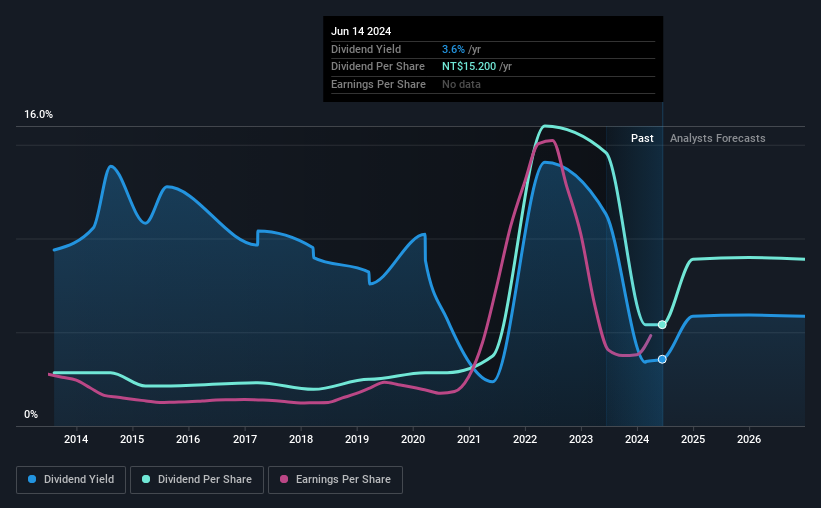This screenshot has height=508, width=821.
Task: Click the 2022 axis label
Action: pos(525,439)
